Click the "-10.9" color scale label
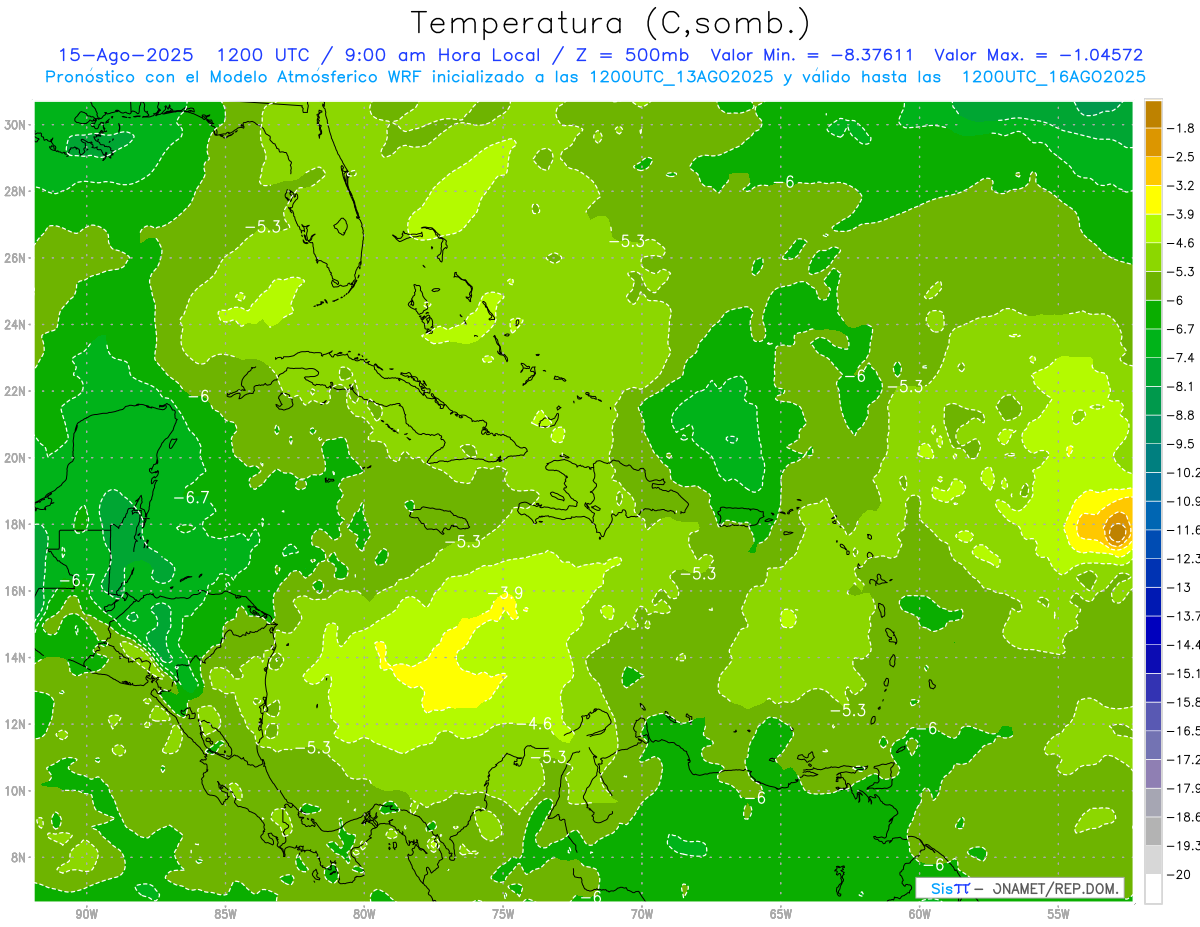 (1185, 500)
